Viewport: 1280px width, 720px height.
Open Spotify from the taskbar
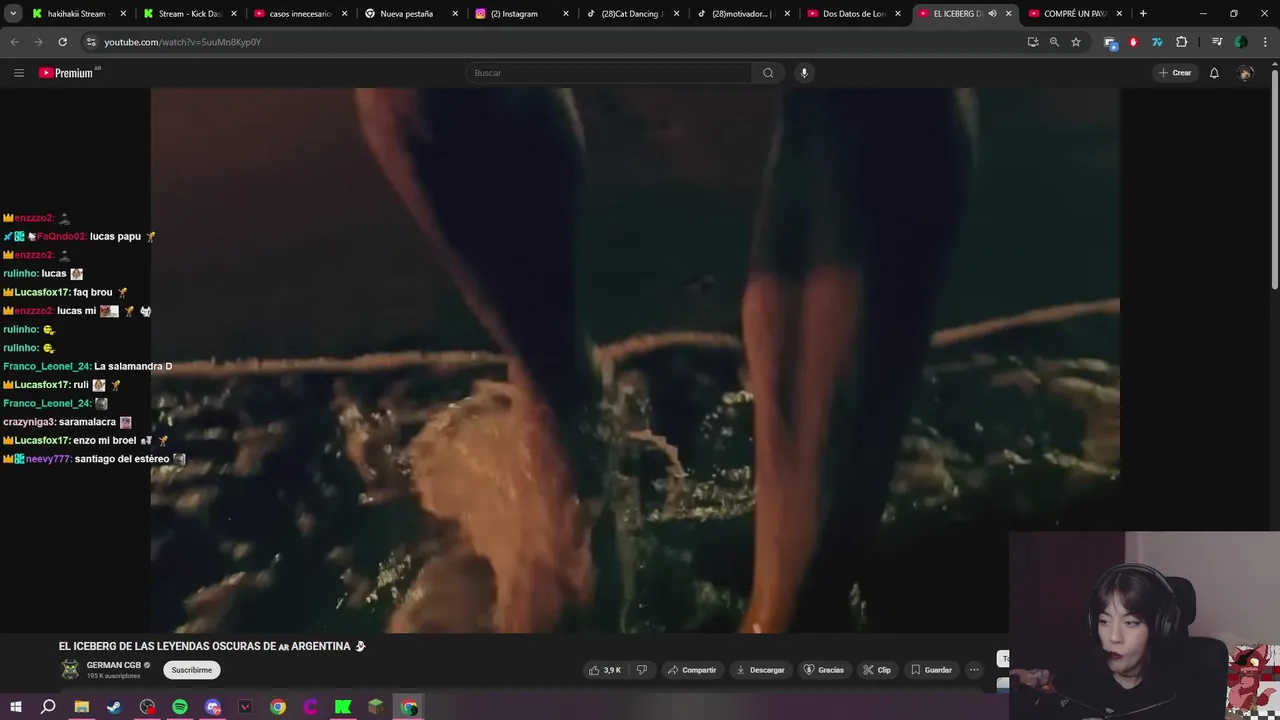tap(180, 707)
